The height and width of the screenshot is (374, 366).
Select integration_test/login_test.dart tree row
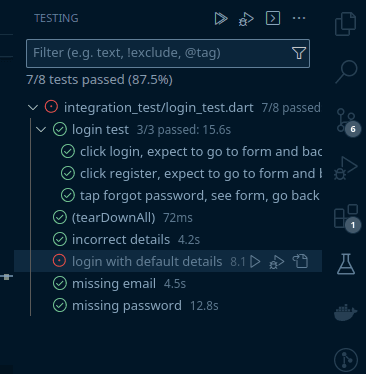click(168, 107)
